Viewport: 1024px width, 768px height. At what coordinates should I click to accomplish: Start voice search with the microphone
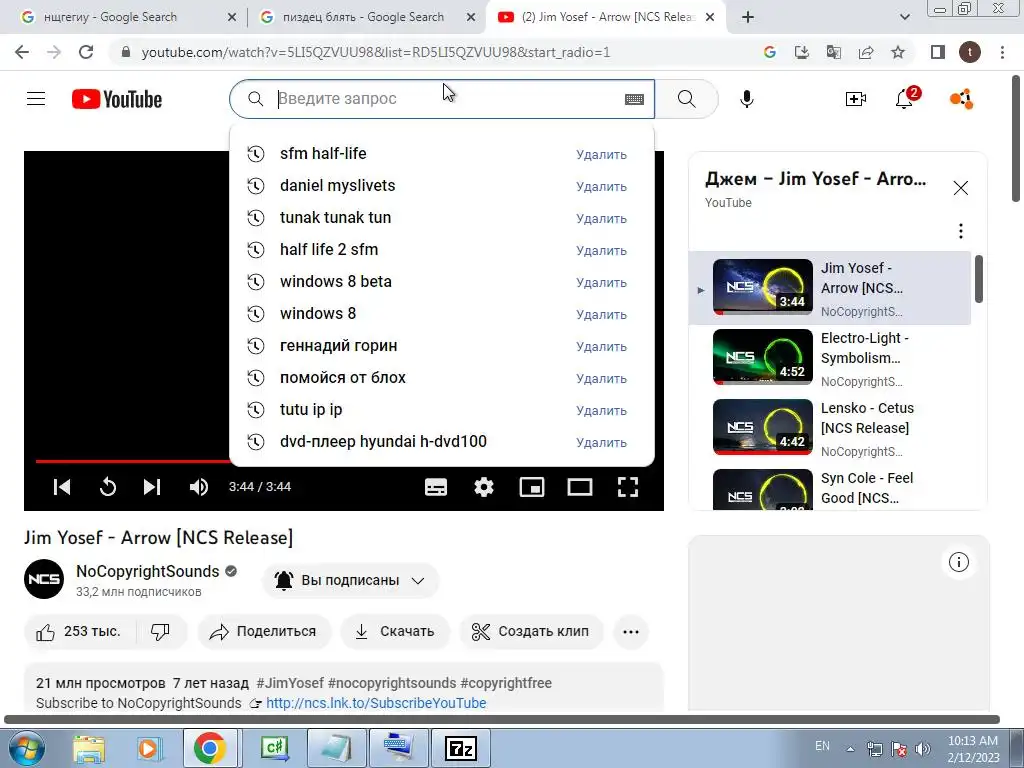(746, 99)
